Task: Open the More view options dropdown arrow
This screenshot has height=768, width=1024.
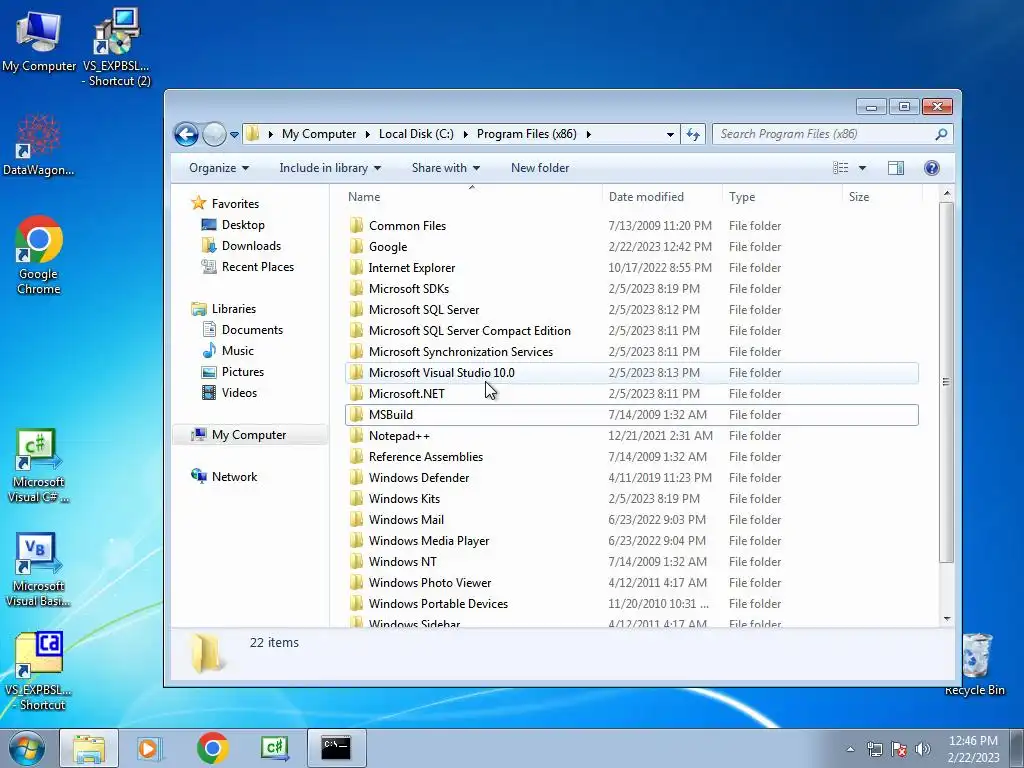Action: coord(862,168)
